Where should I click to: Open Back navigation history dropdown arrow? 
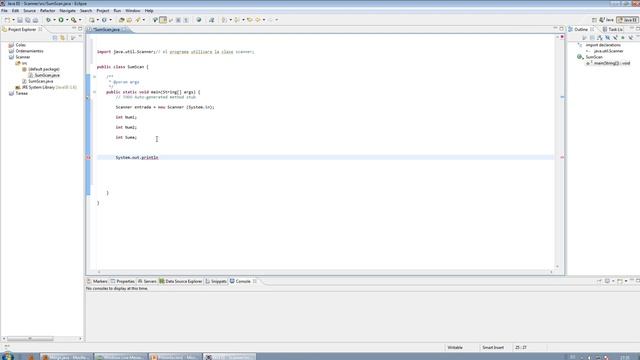pyautogui.click(x=264, y=20)
